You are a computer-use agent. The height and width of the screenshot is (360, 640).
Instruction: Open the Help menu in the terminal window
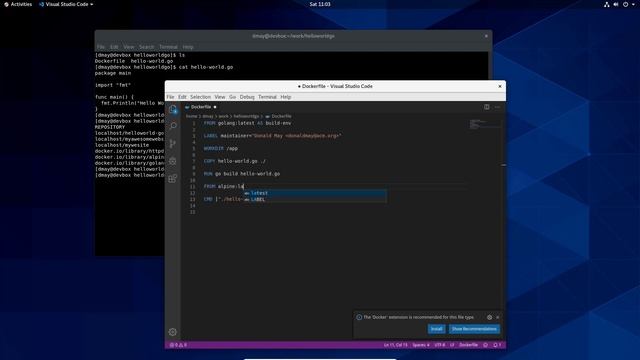(x=188, y=47)
